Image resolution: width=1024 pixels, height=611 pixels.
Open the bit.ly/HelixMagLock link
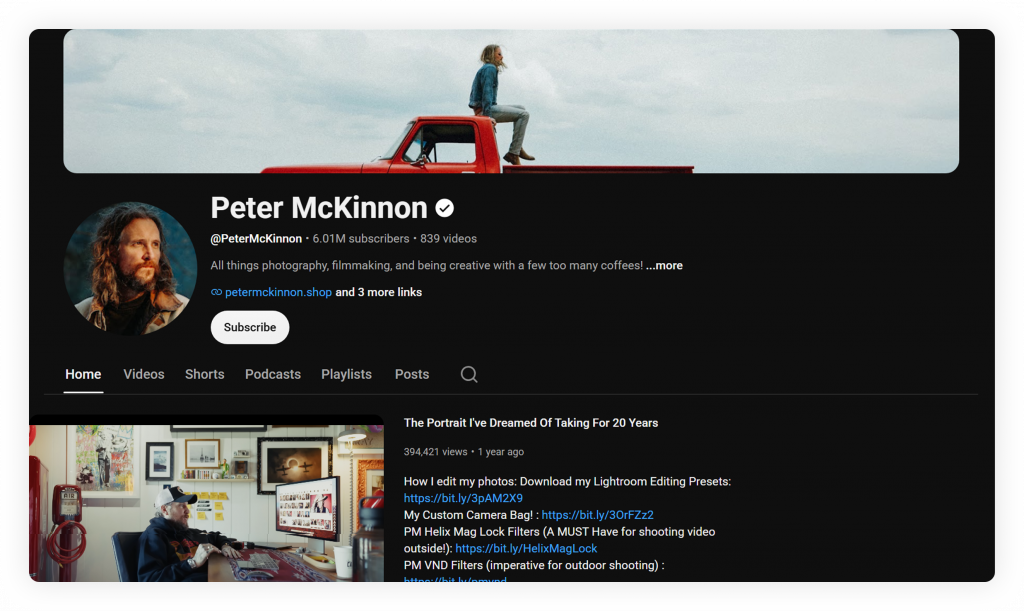point(526,549)
